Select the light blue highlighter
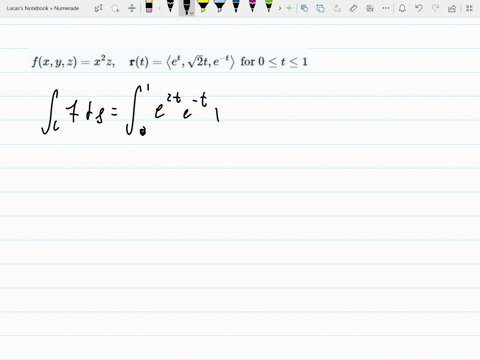The width and height of the screenshot is (480, 360). point(219,6)
